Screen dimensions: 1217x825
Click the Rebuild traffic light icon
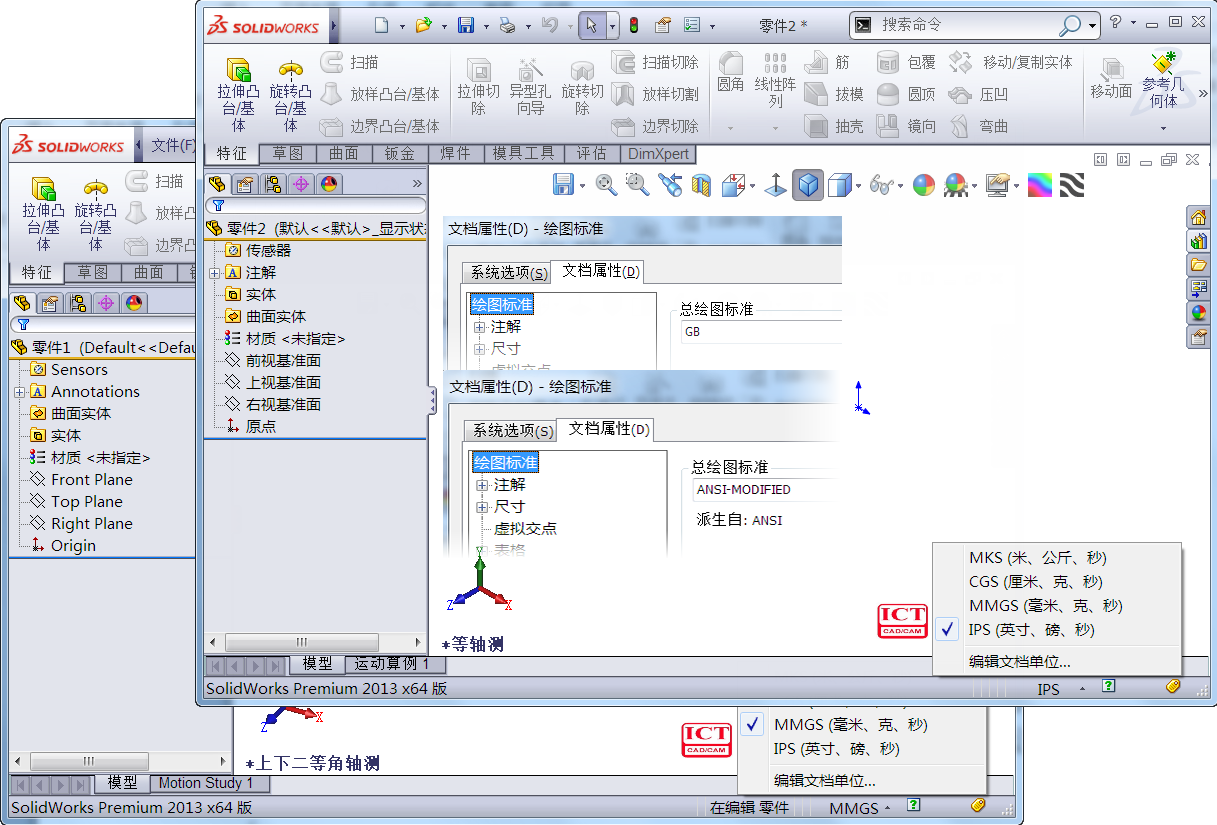click(633, 26)
